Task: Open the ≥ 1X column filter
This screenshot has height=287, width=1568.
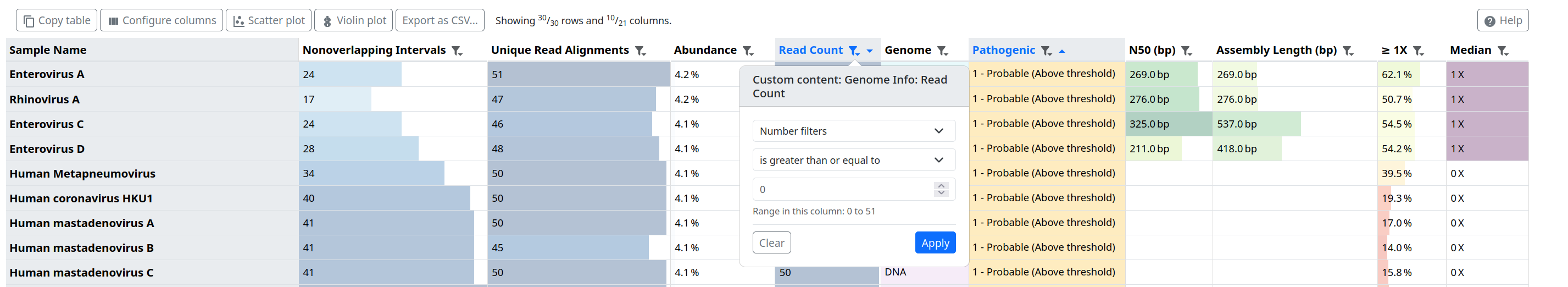Action: click(1418, 51)
